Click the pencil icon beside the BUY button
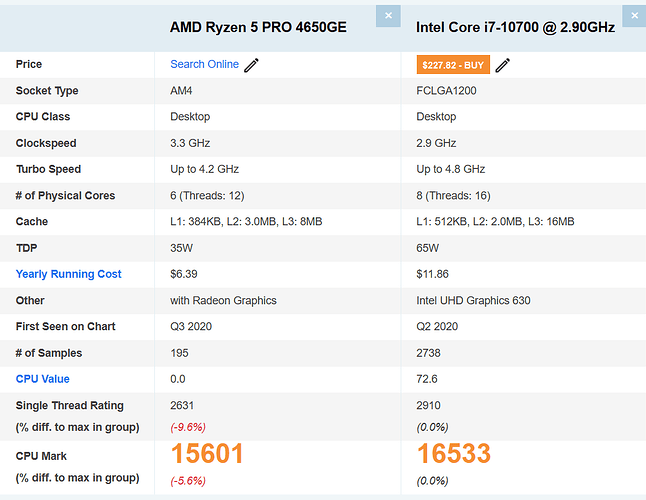 (x=503, y=65)
